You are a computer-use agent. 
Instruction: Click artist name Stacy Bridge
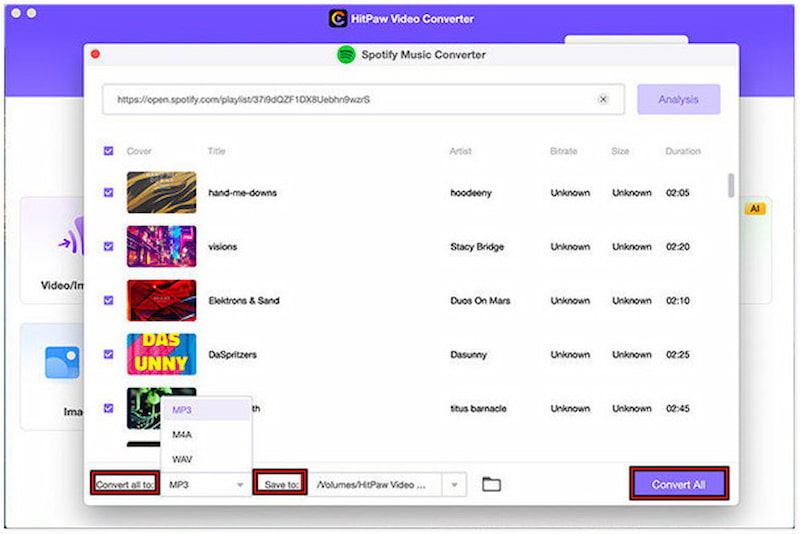(x=477, y=247)
